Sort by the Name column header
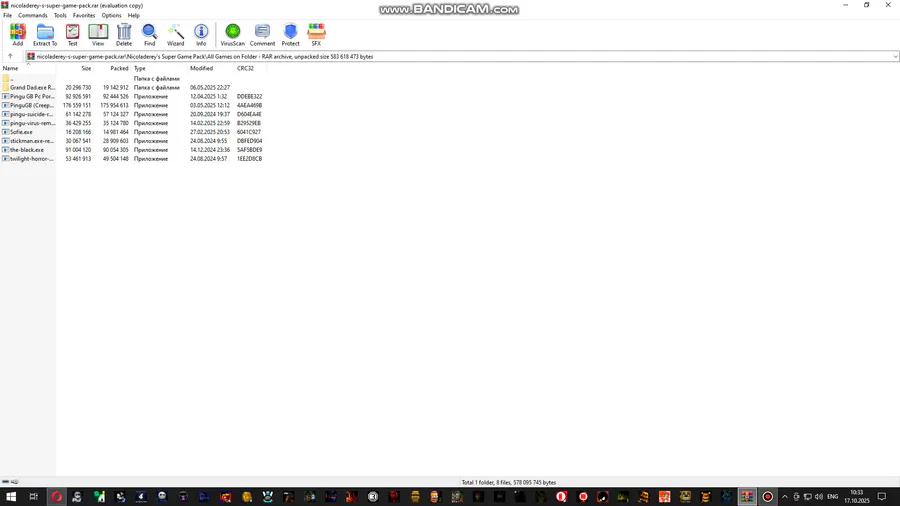The image size is (900, 506). pos(28,68)
